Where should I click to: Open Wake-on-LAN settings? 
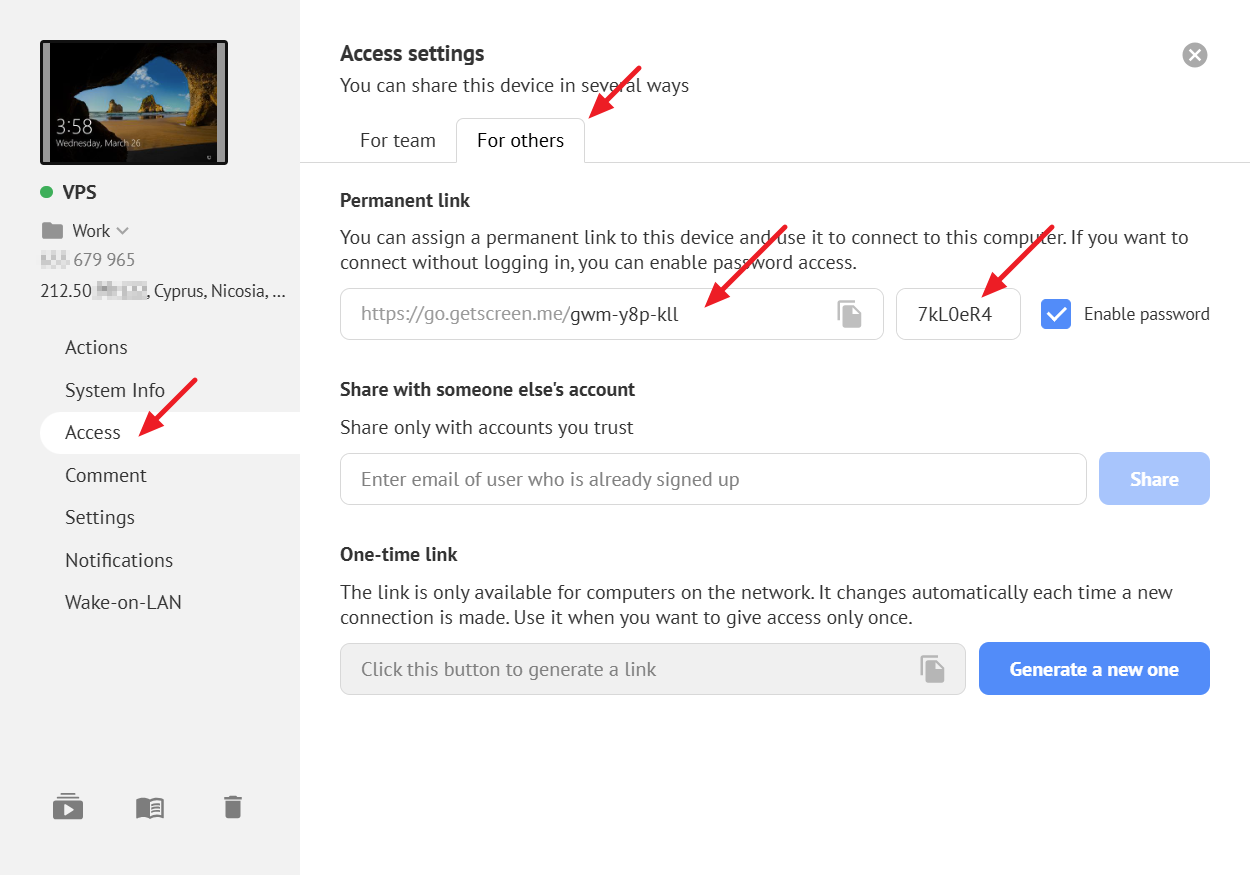point(123,602)
